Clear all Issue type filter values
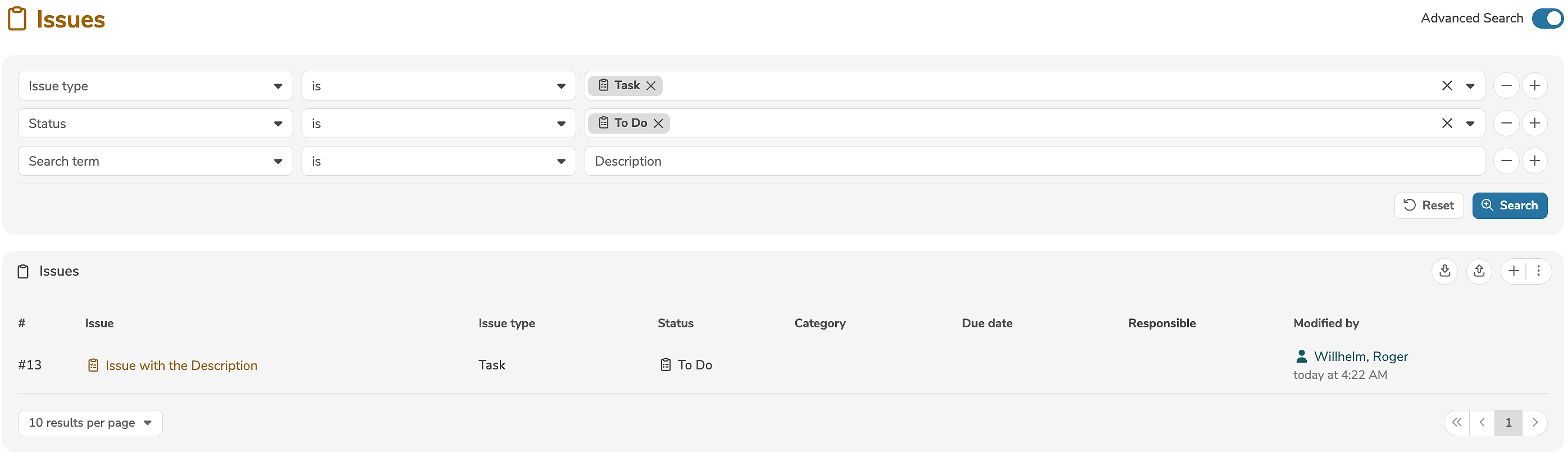The width and height of the screenshot is (1568, 457). click(1446, 86)
